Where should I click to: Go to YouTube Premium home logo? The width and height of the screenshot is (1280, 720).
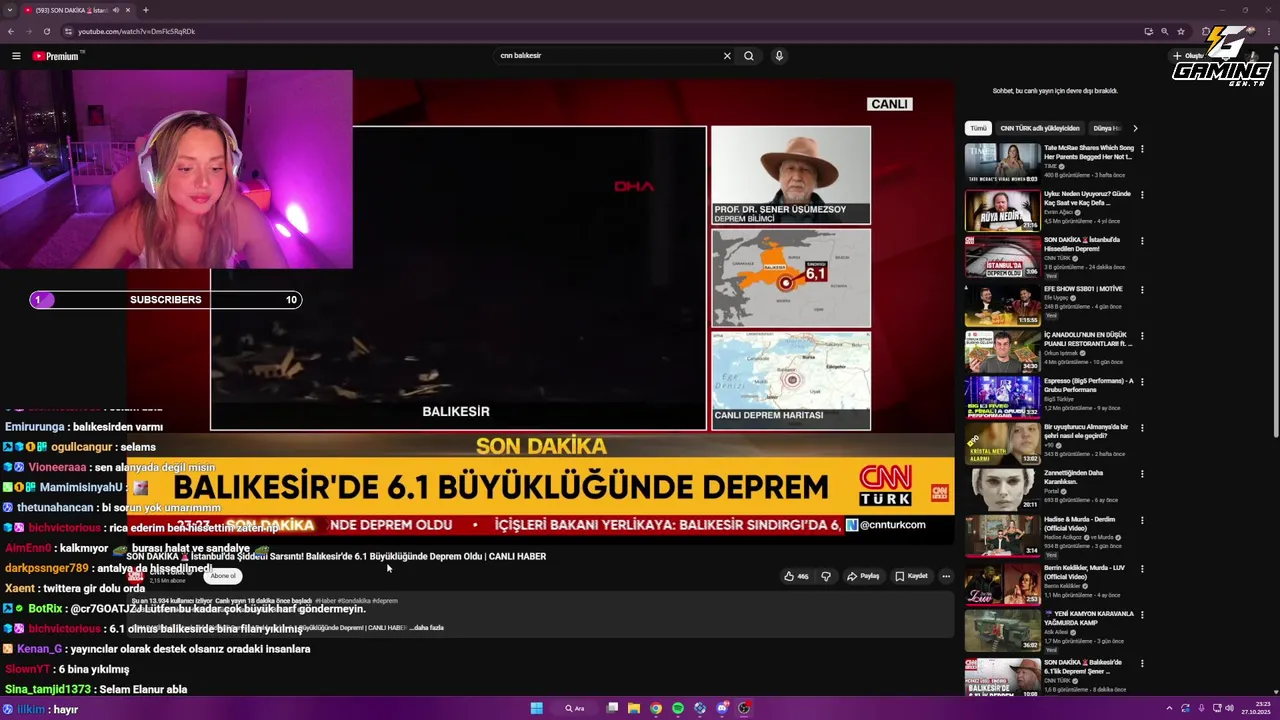click(55, 56)
